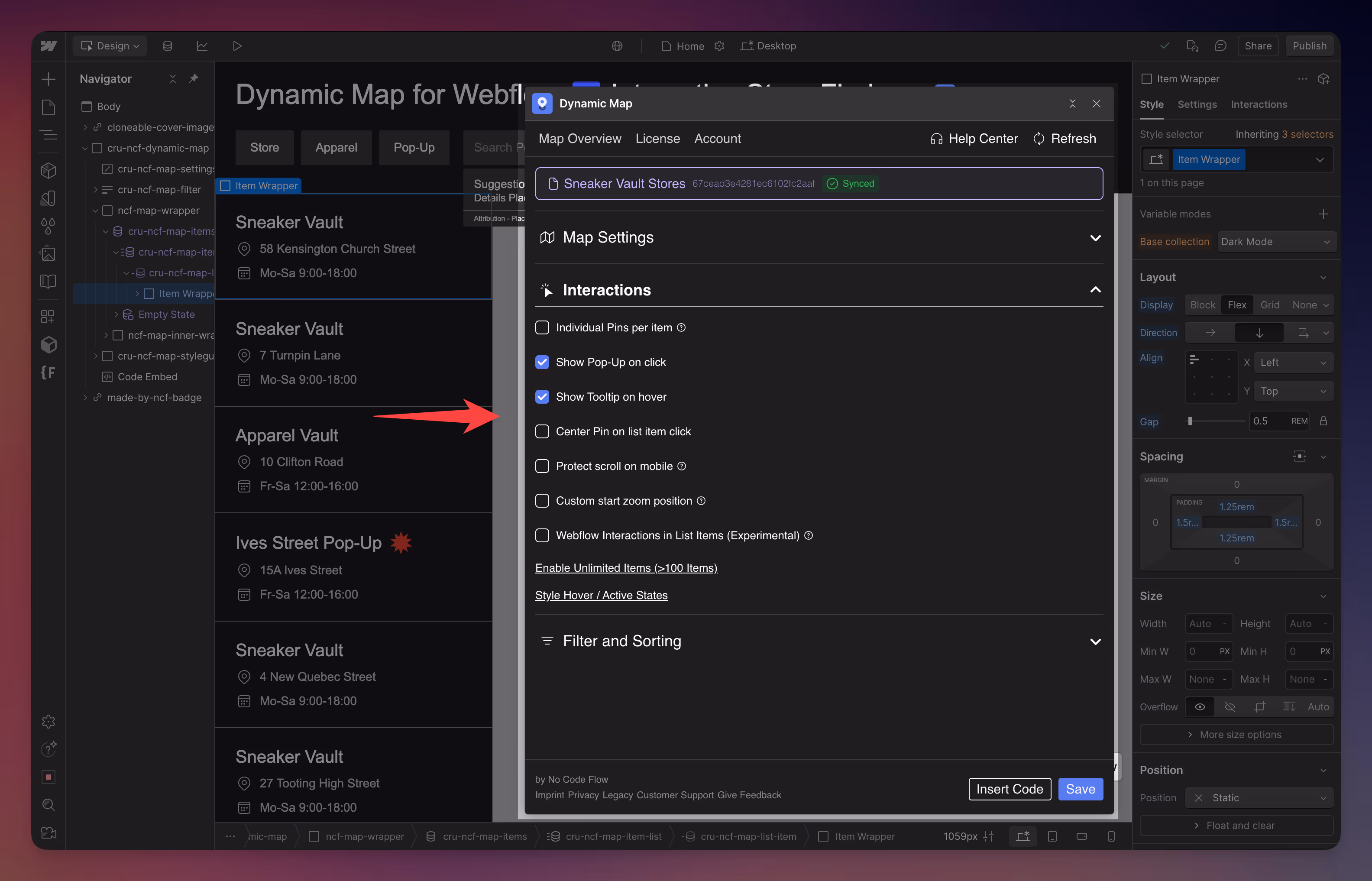Open the Style selectors drops icon
1372x881 pixels.
(x=49, y=225)
